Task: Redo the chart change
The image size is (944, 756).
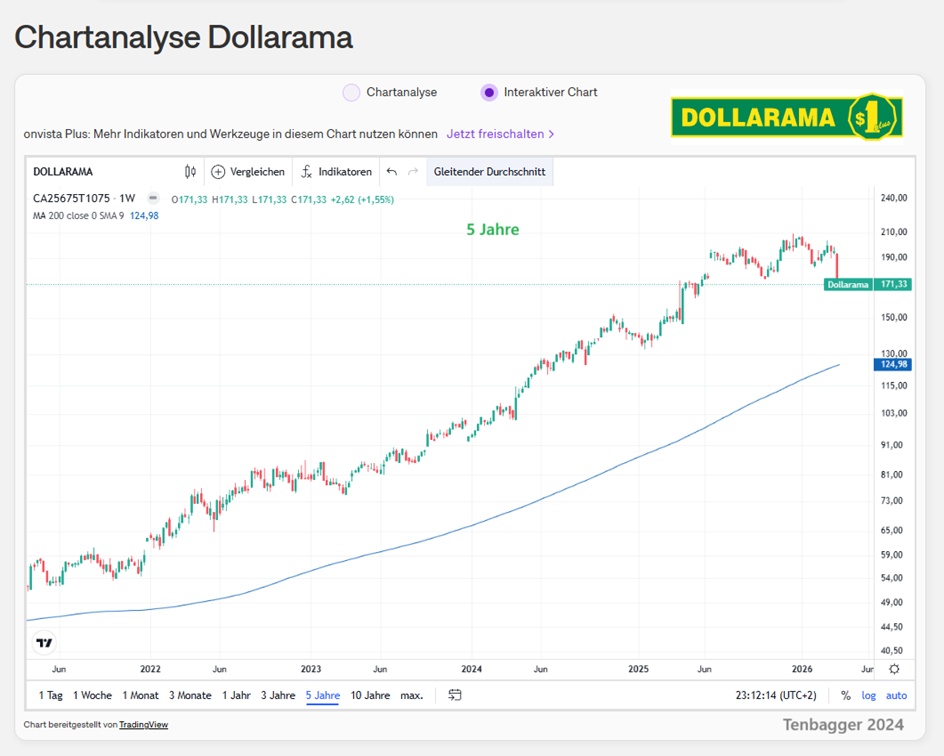Action: 413,172
